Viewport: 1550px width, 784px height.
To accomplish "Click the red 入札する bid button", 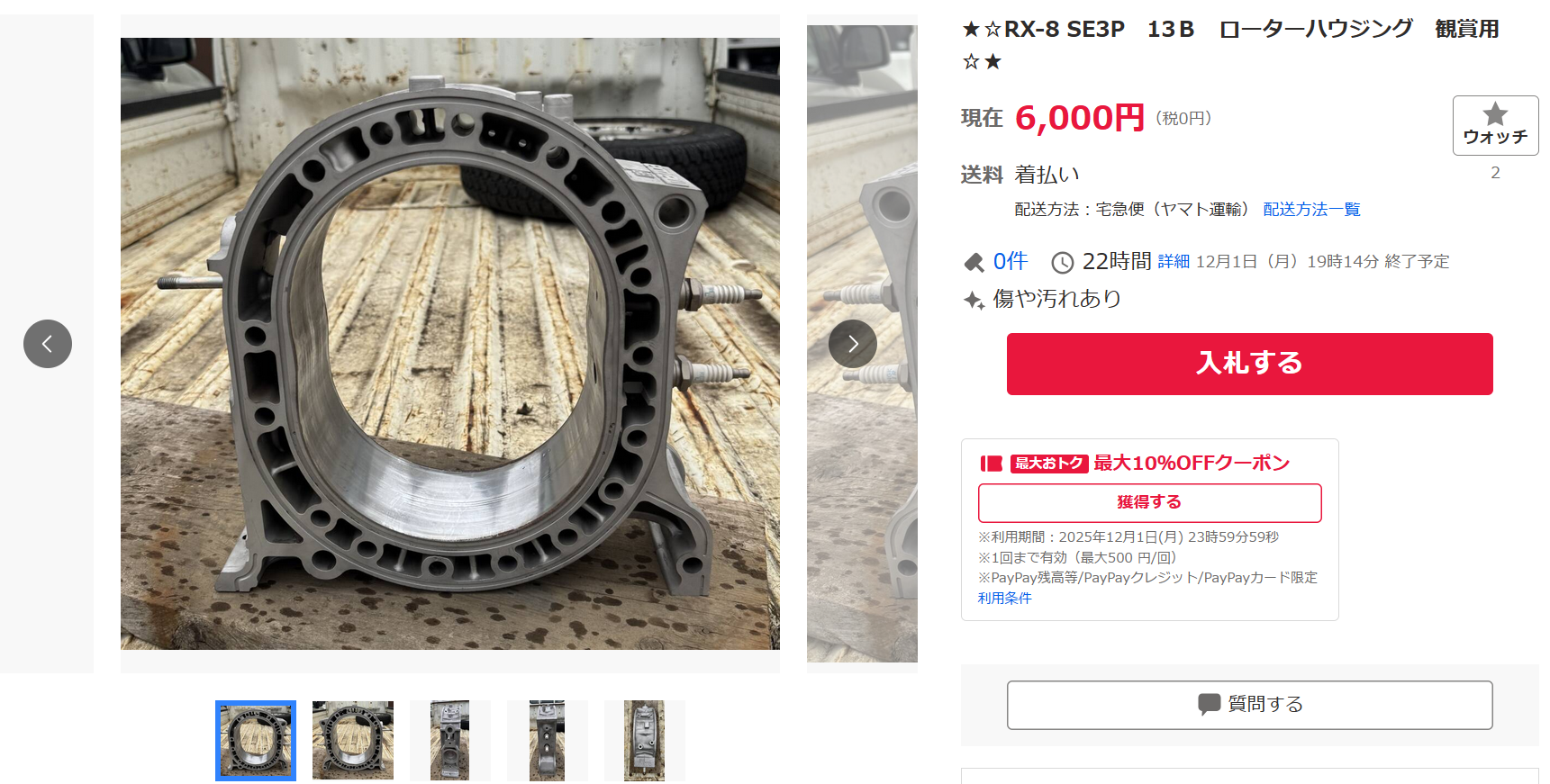I will [1249, 364].
